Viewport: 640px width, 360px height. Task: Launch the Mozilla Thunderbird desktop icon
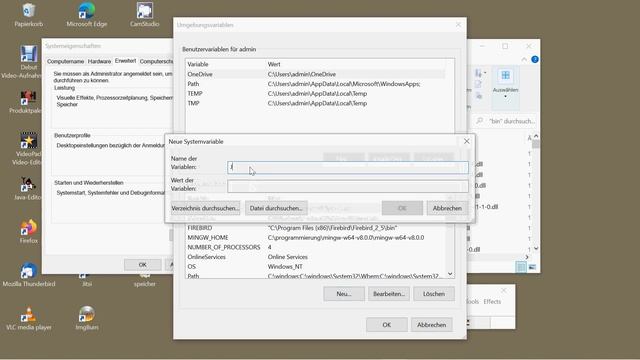(29, 274)
